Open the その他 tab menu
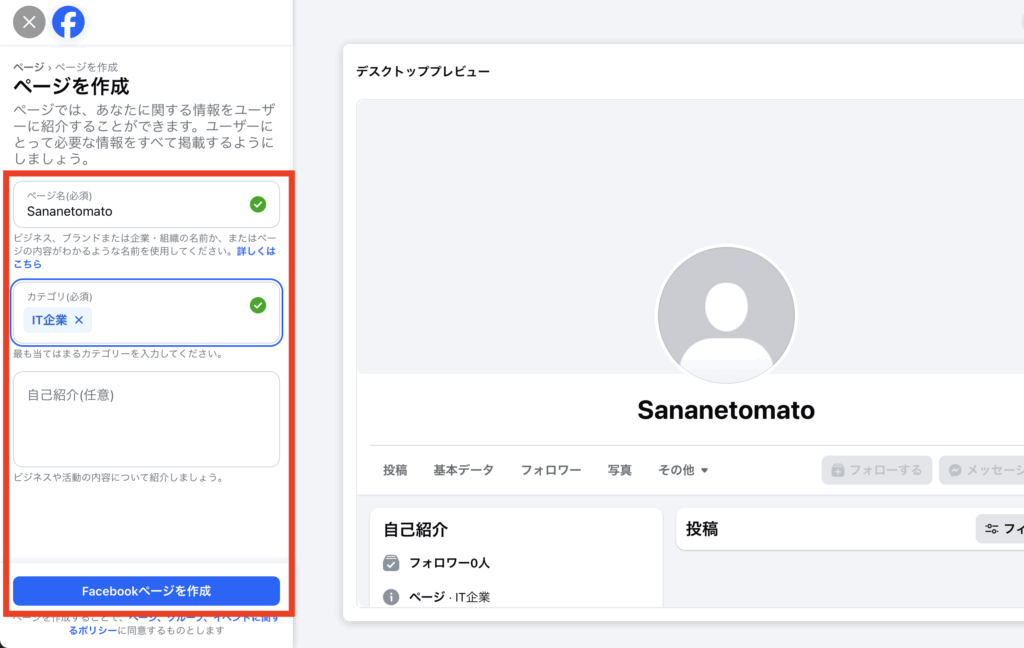The image size is (1024, 648). (683, 470)
